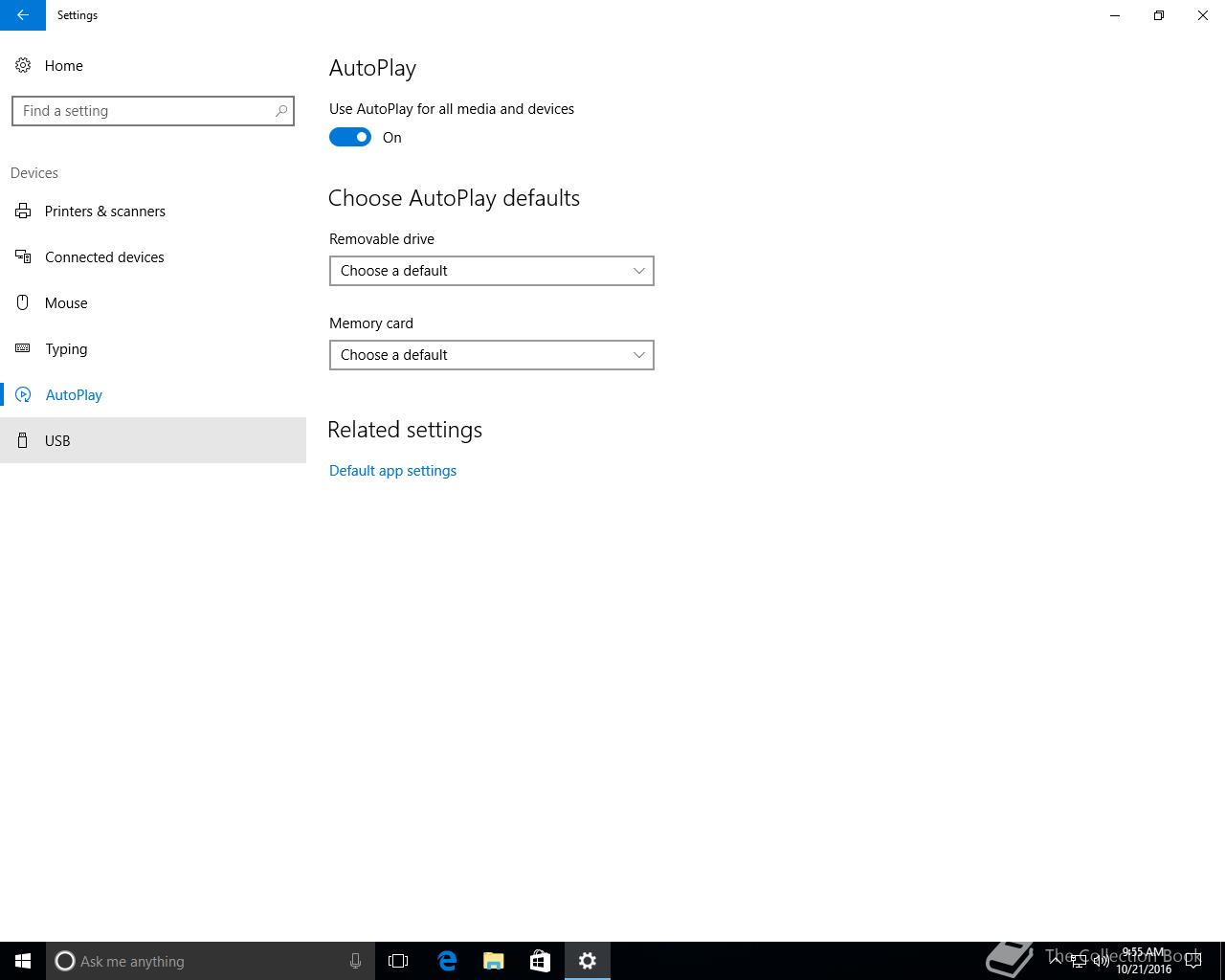This screenshot has height=980, width=1225.
Task: Click the Settings gear taskbar icon
Action: pos(588,961)
